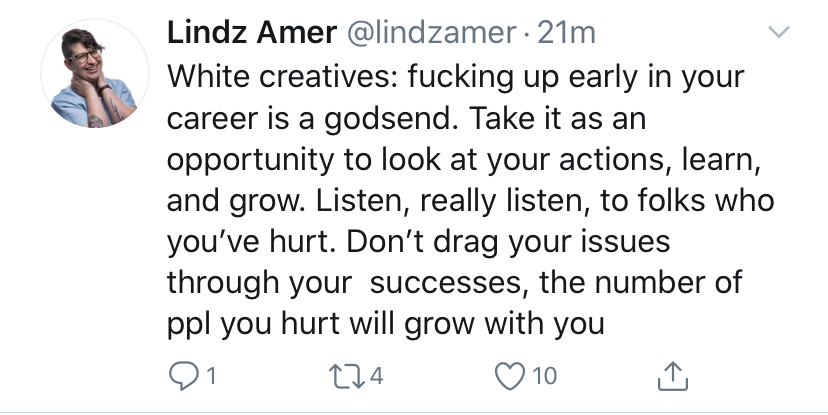The width and height of the screenshot is (828, 415).
Task: Open Lindz Amer's profile picture
Action: (x=95, y=73)
